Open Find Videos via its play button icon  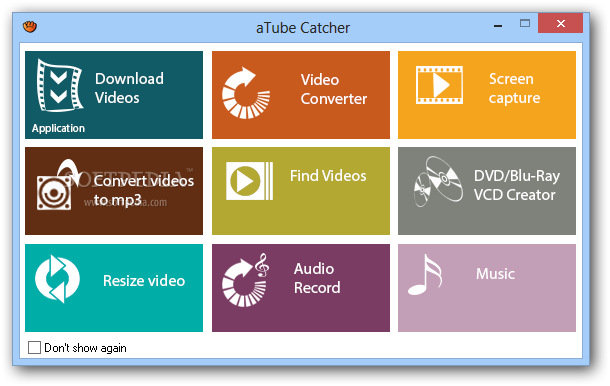(x=249, y=181)
